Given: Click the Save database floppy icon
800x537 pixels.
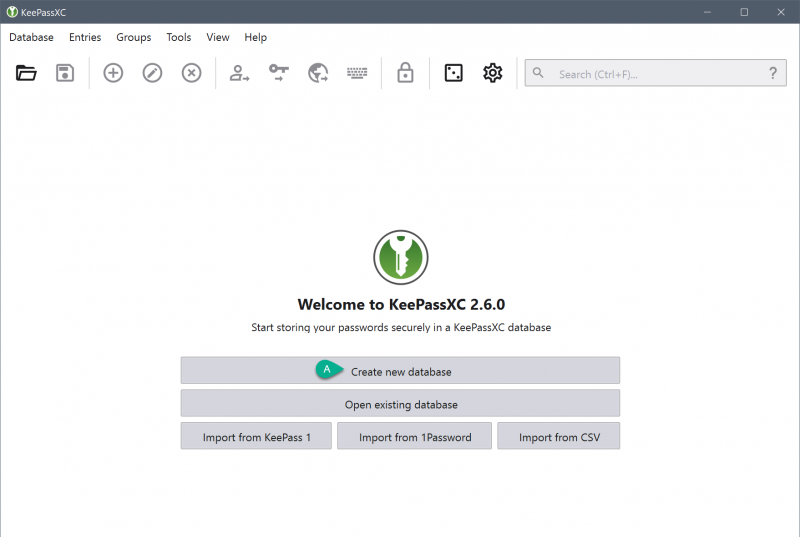Looking at the screenshot, I should point(65,73).
